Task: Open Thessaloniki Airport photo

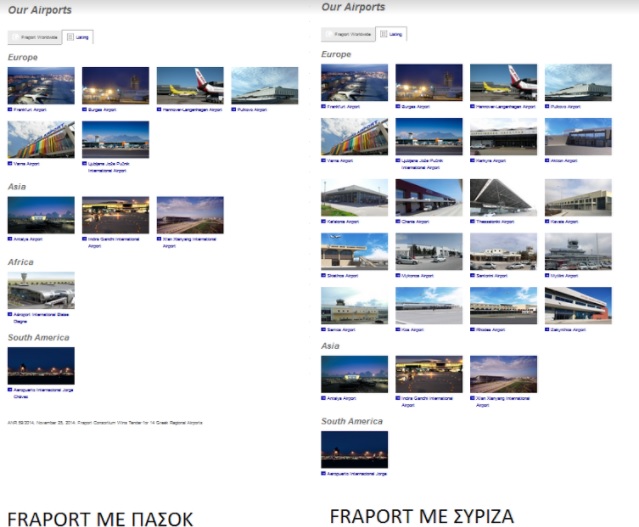Action: (x=504, y=197)
